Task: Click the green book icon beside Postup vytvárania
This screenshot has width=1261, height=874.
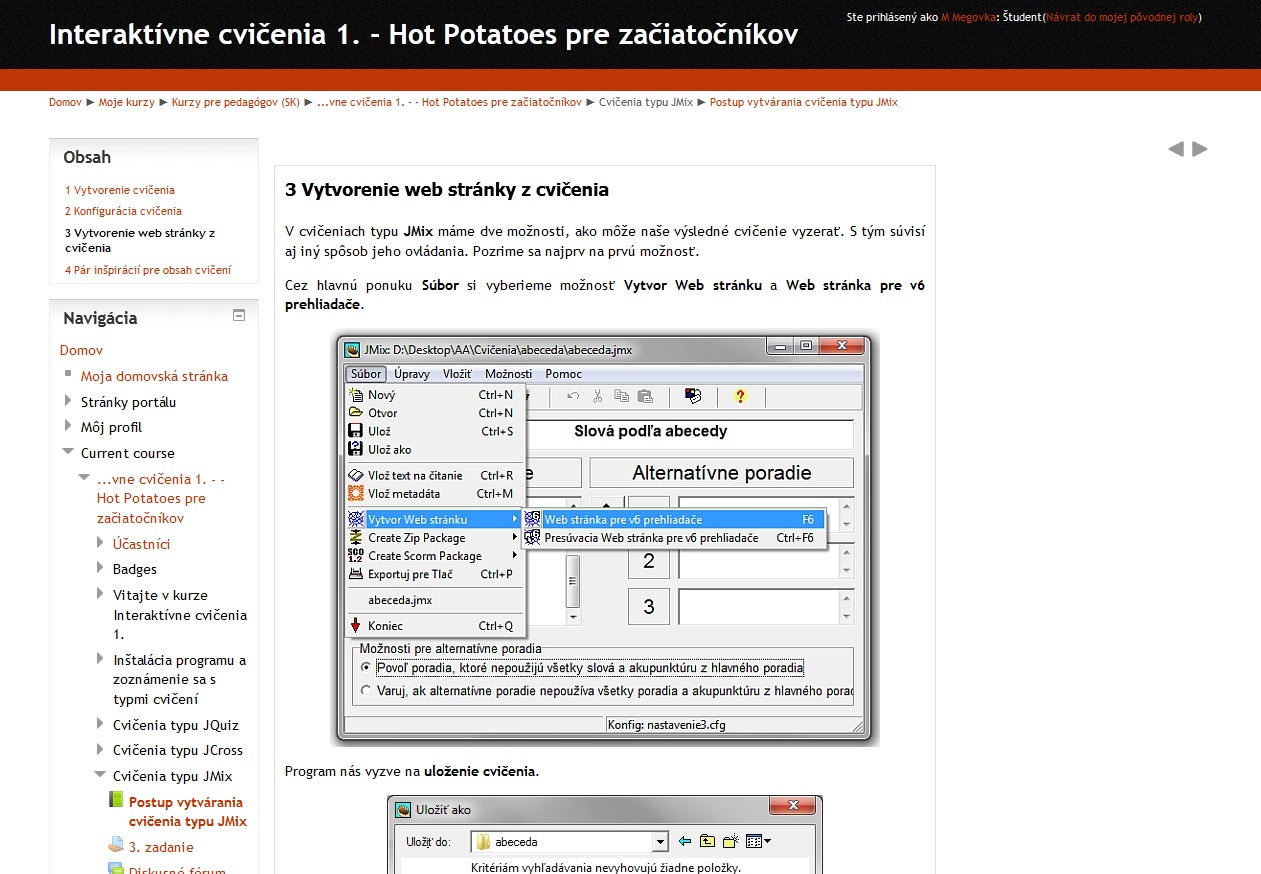Action: tap(116, 800)
